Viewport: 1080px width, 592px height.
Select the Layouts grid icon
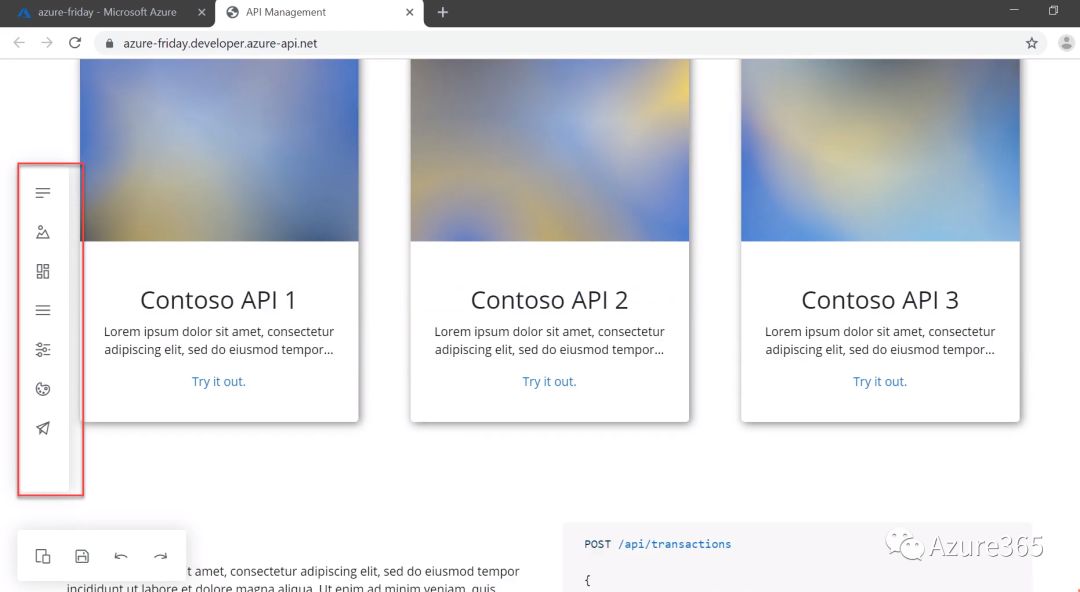coord(43,271)
